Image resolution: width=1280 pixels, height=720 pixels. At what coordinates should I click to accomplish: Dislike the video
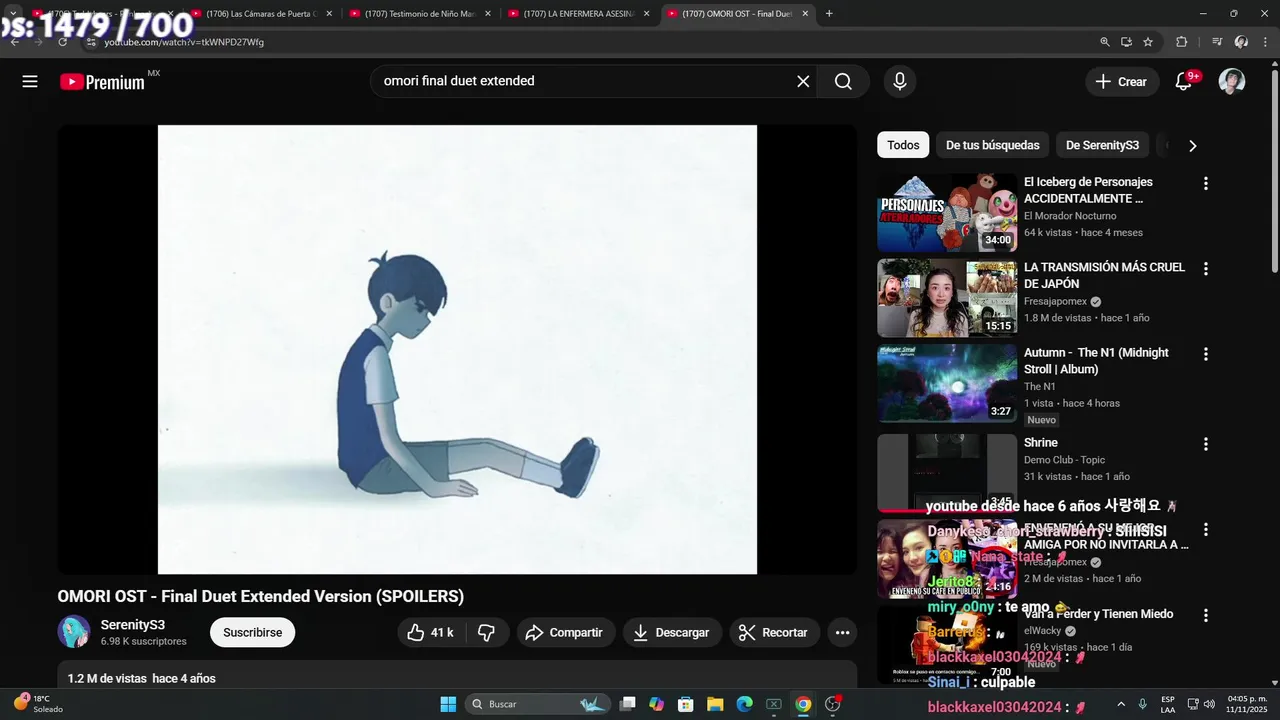coord(487,632)
